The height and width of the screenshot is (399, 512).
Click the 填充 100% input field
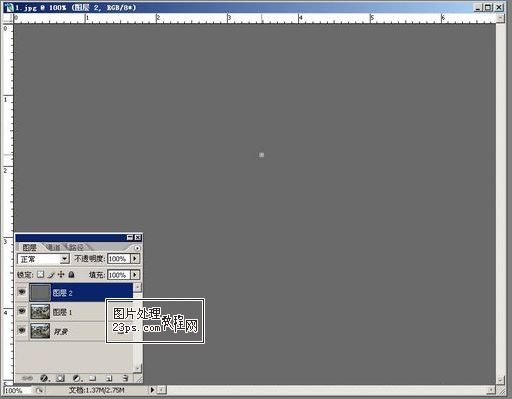[x=119, y=275]
